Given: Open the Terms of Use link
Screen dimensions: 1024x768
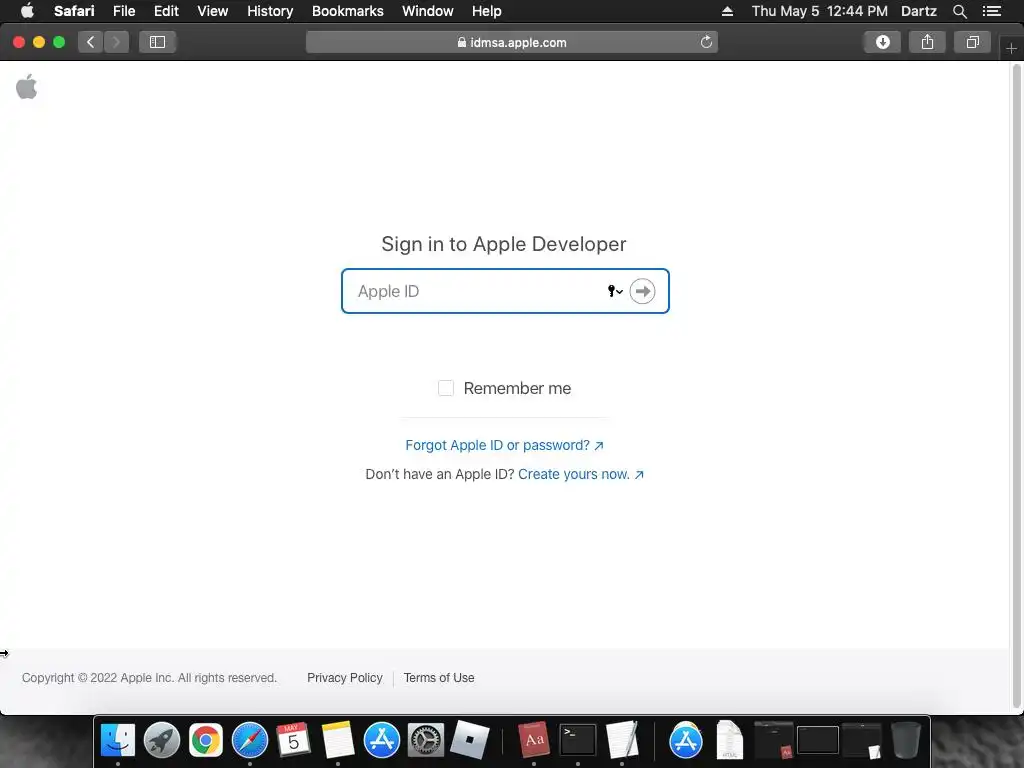Looking at the screenshot, I should pos(439,678).
